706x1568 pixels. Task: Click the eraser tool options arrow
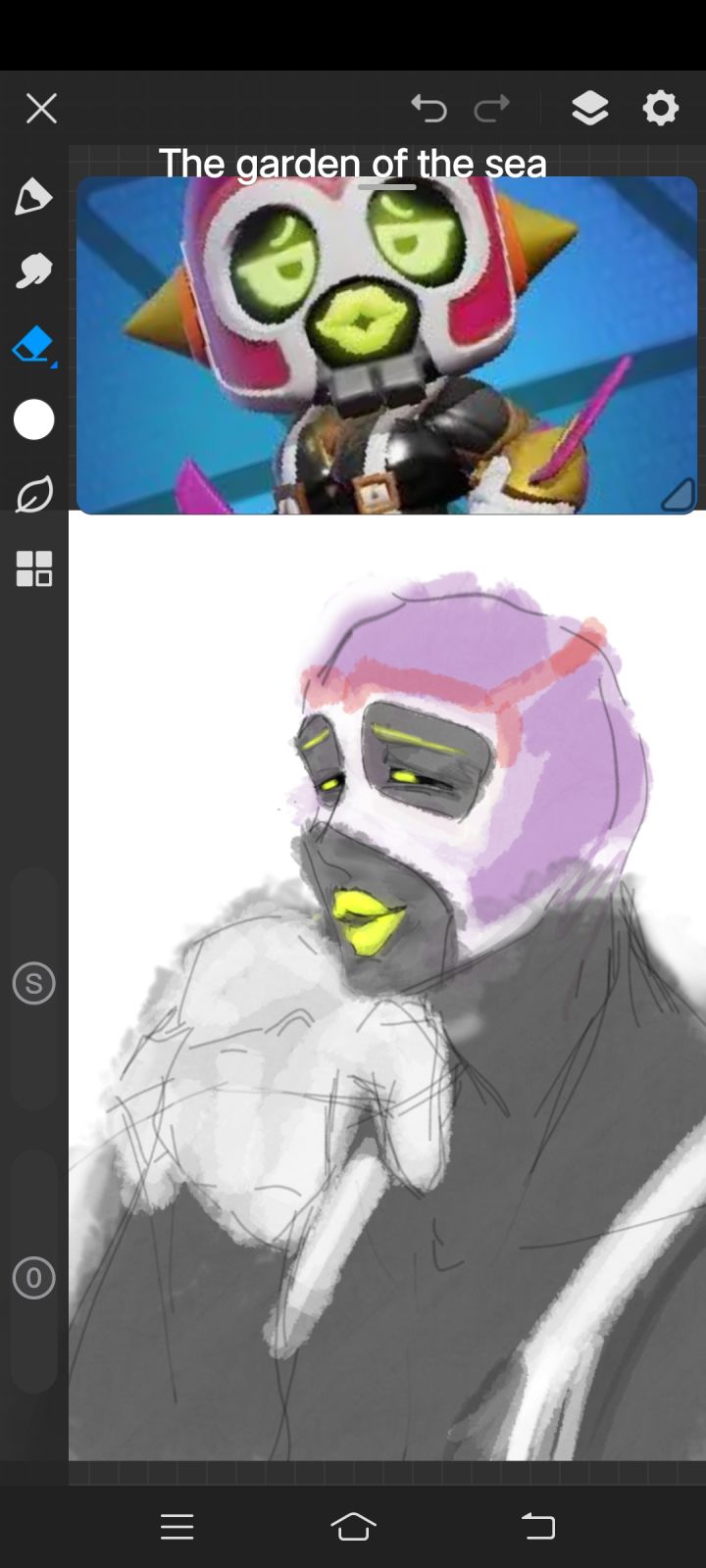pyautogui.click(x=54, y=365)
